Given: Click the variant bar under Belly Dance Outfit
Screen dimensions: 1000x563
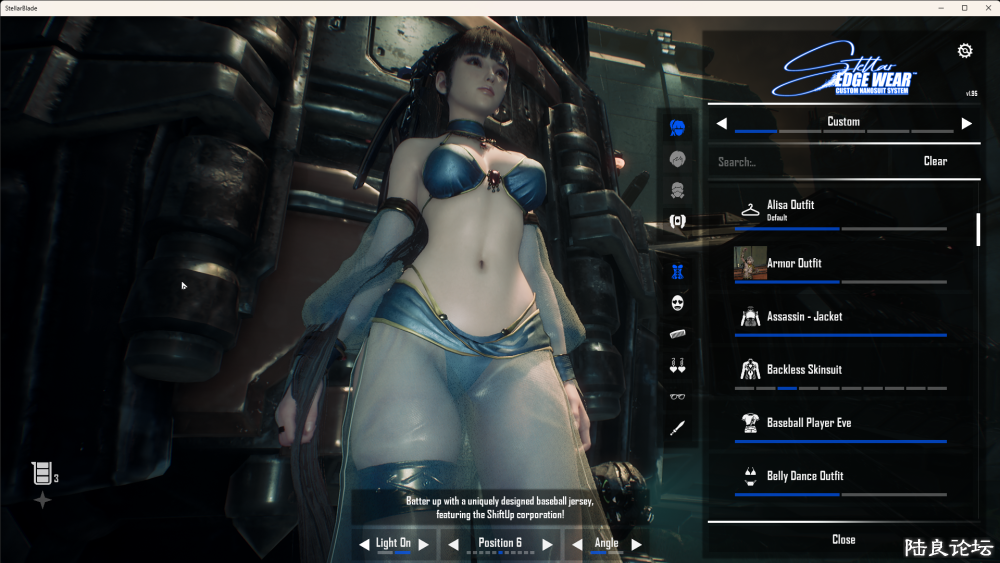Looking at the screenshot, I should [841, 494].
